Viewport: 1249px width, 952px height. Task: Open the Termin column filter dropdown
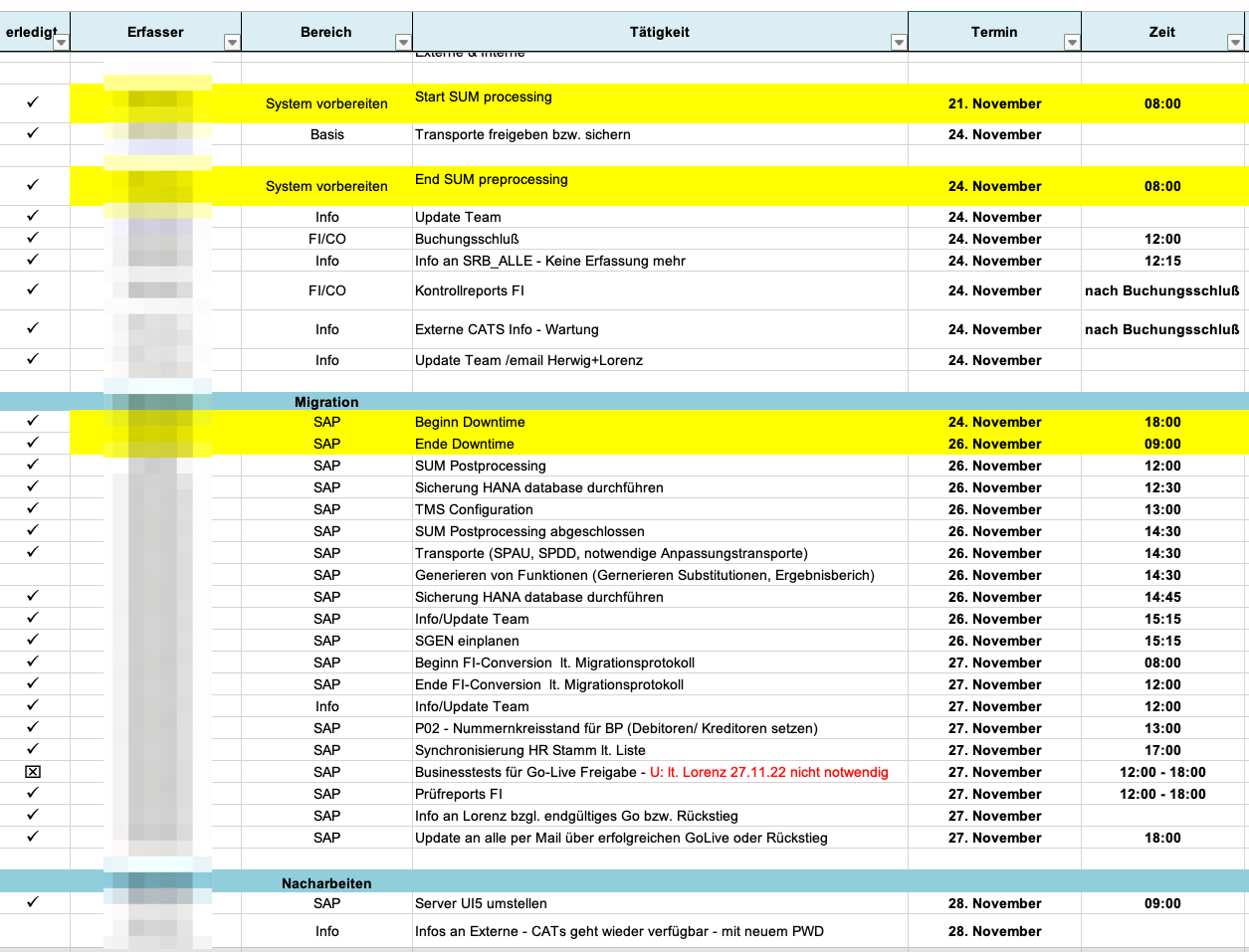coord(1072,43)
